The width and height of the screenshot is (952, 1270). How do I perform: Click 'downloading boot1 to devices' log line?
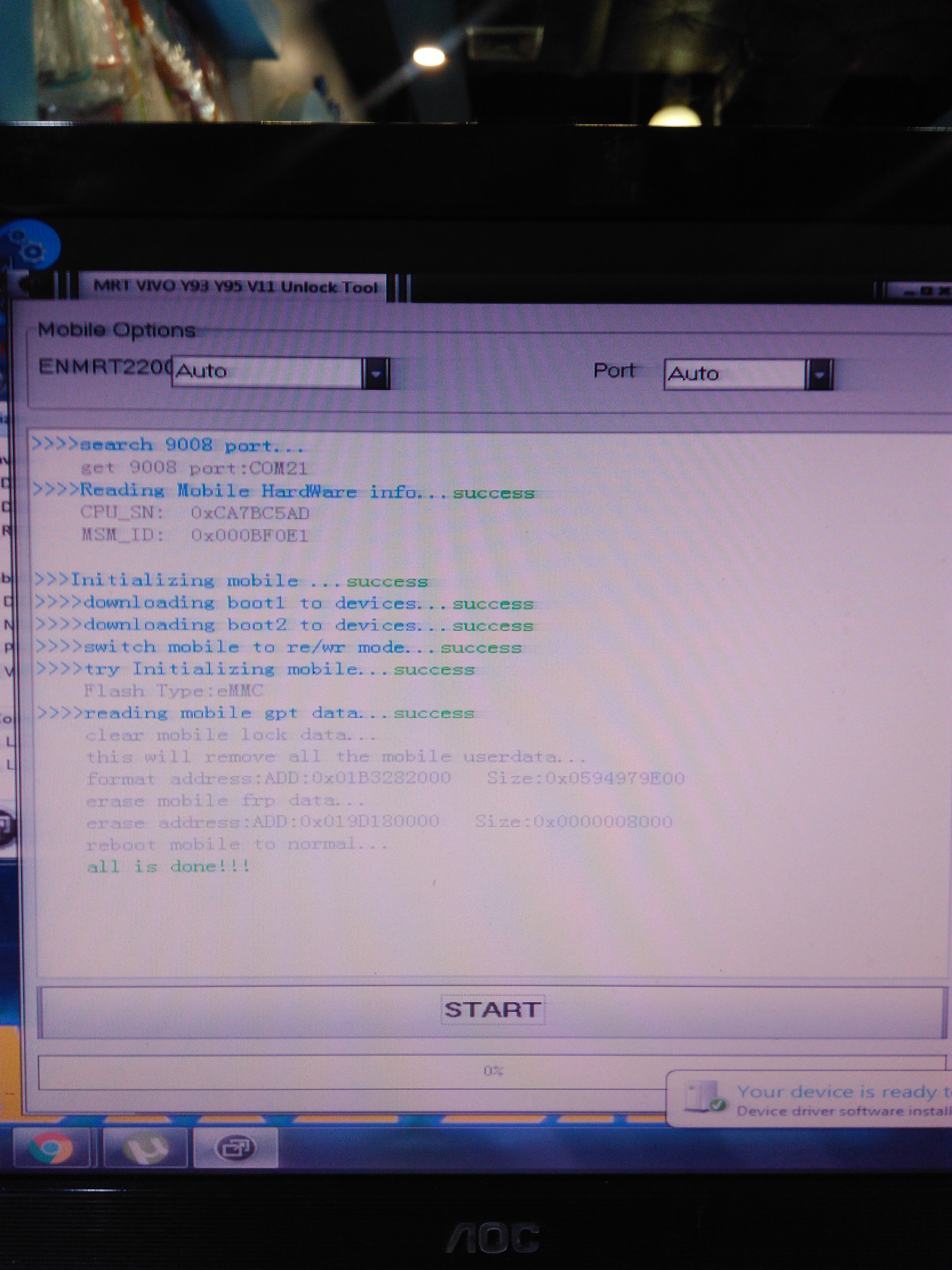click(285, 603)
